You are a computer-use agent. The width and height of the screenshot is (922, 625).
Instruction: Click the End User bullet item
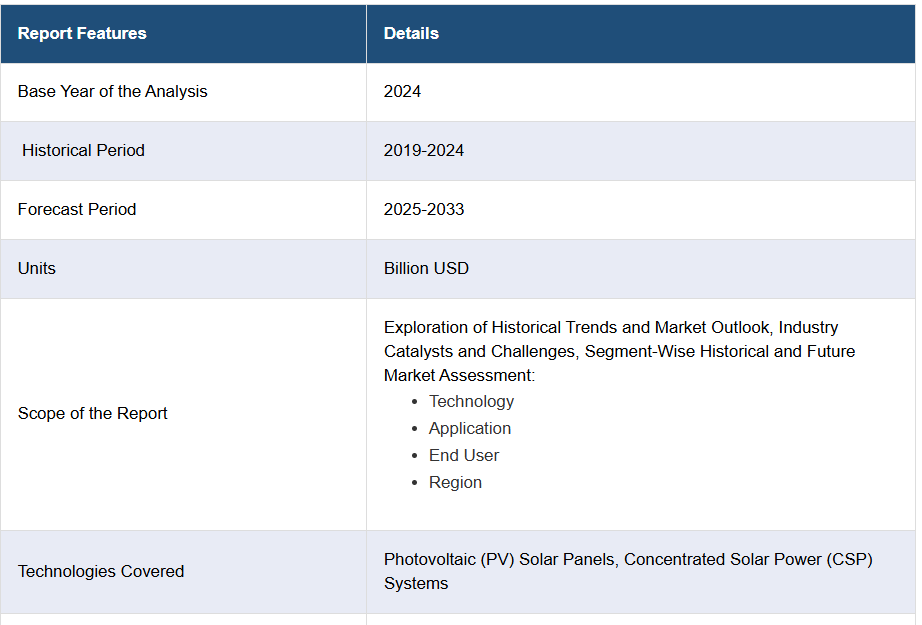(x=464, y=455)
